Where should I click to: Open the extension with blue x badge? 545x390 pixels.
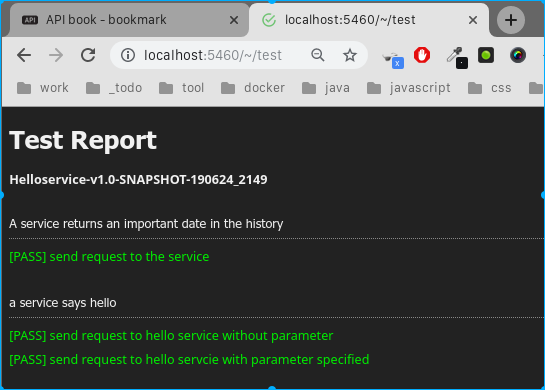coord(393,60)
